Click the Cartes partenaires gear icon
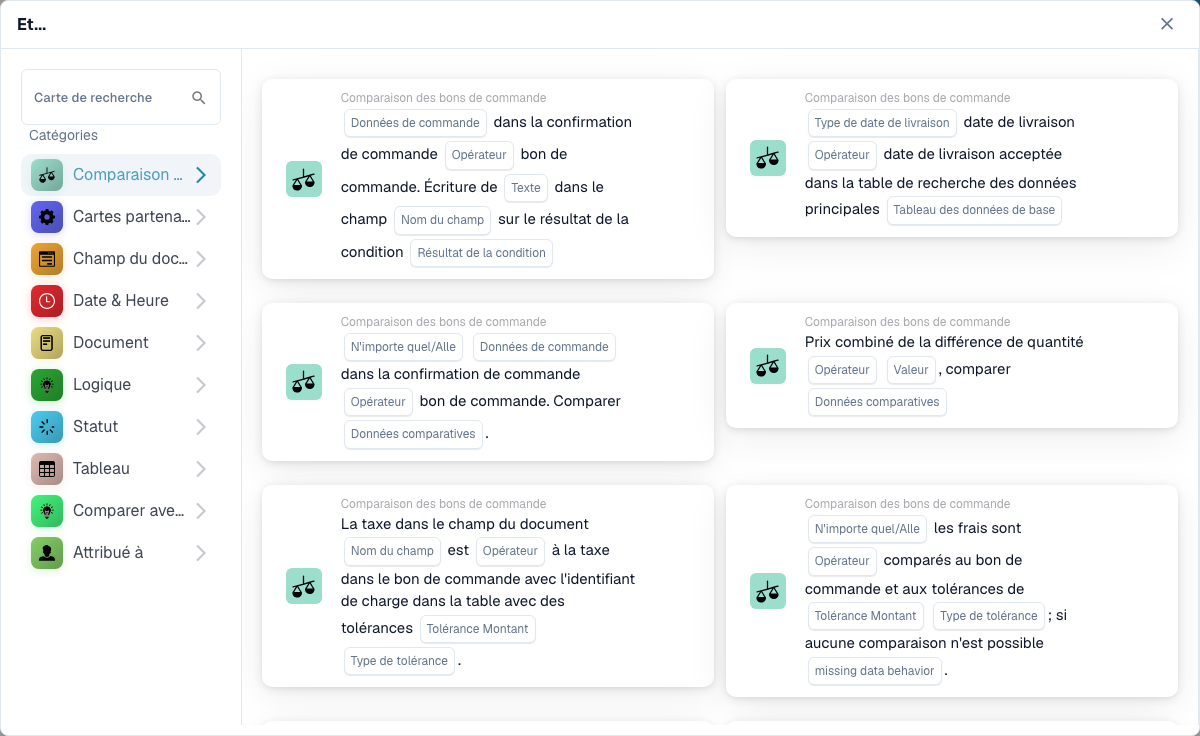Image resolution: width=1200 pixels, height=736 pixels. (x=47, y=217)
